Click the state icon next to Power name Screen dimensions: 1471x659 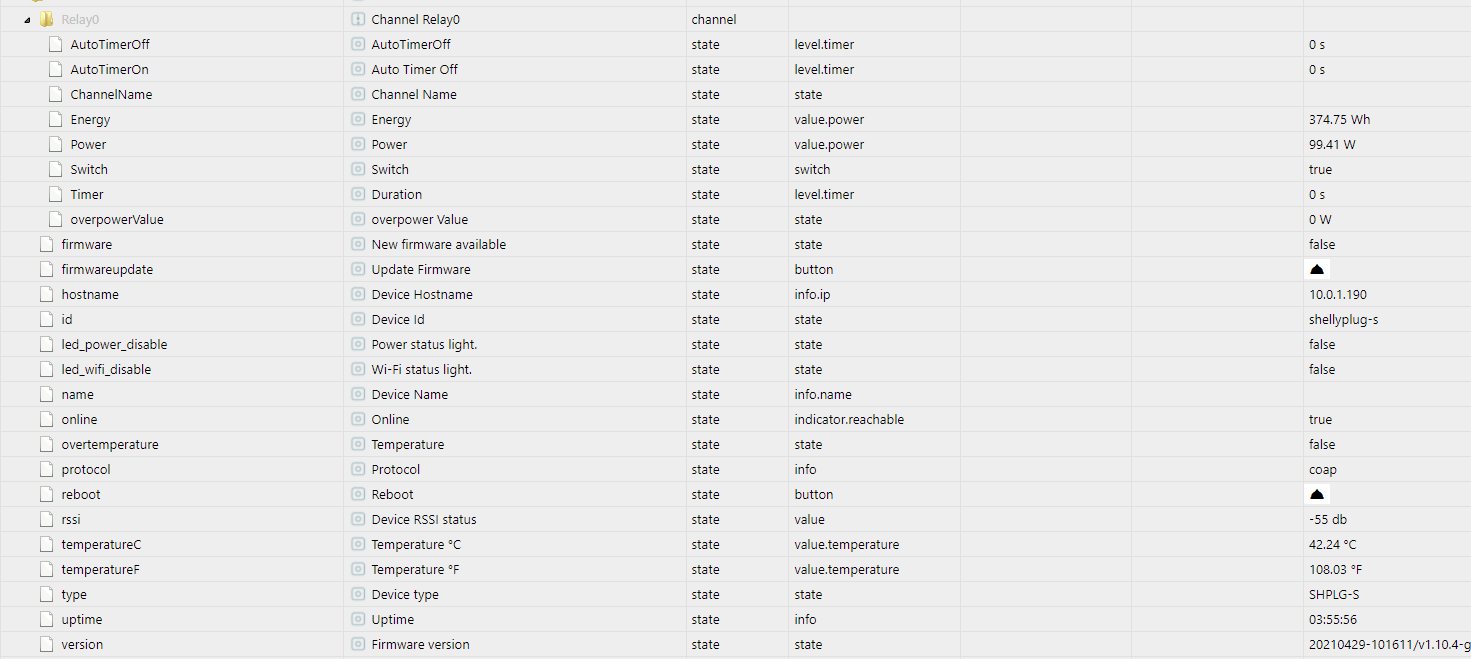point(358,145)
